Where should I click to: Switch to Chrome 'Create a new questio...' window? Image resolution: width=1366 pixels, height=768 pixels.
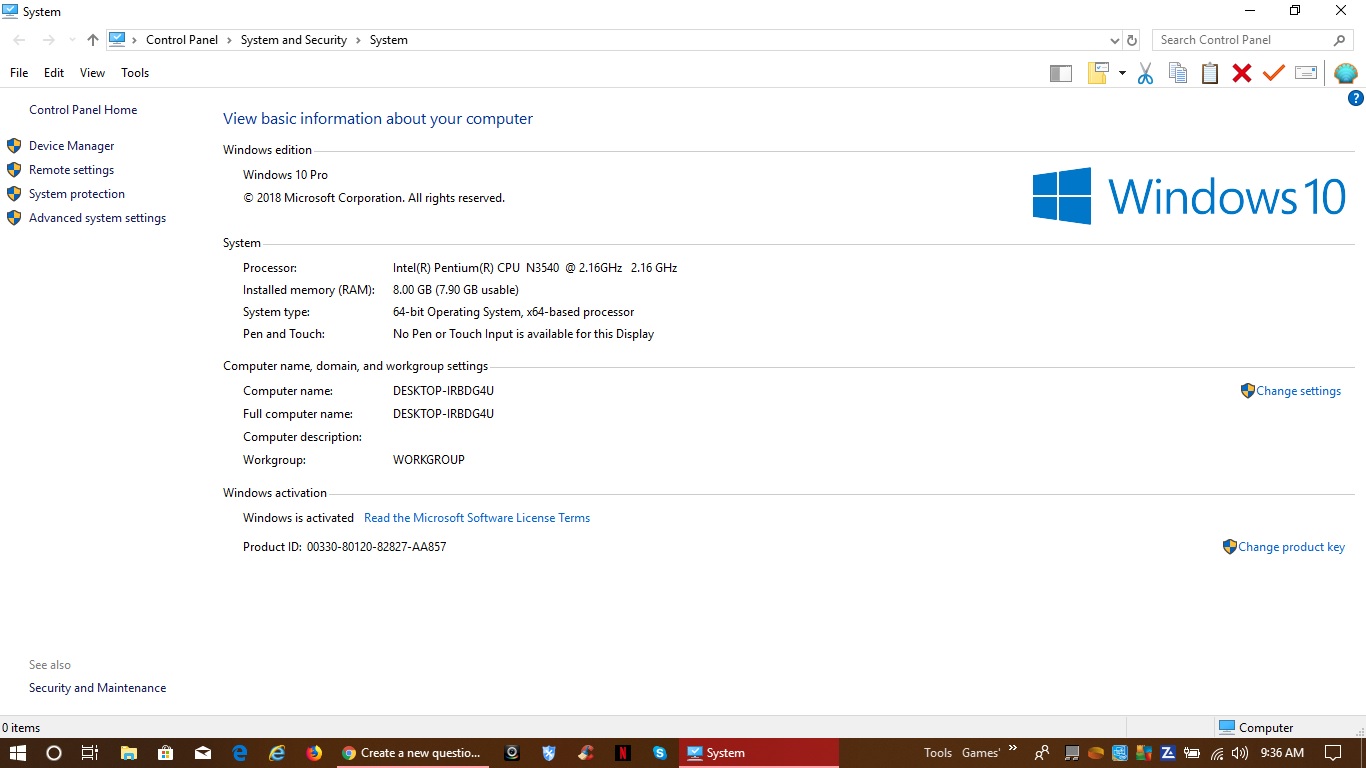click(412, 753)
